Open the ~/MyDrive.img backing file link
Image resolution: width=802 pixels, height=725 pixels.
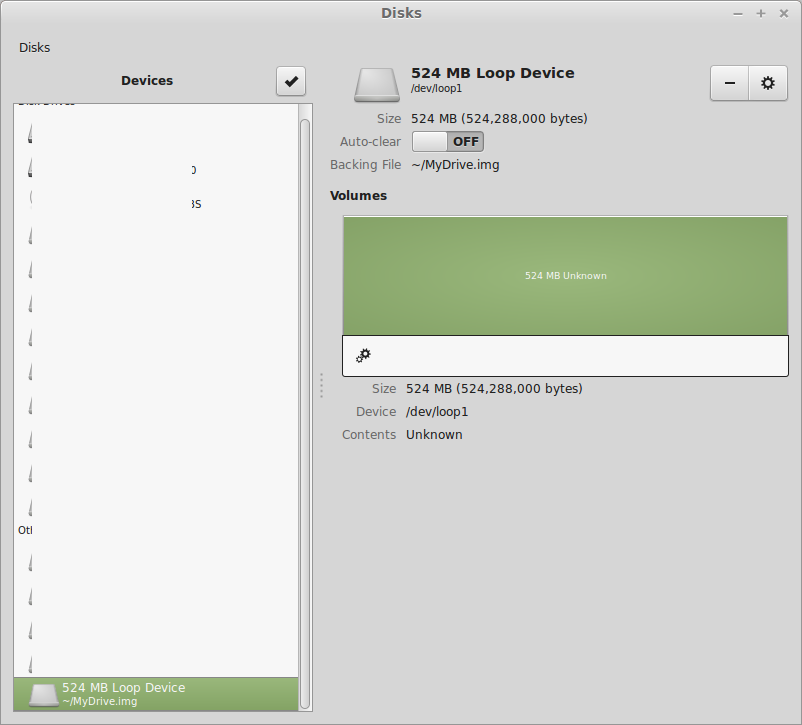pyautogui.click(x=455, y=165)
